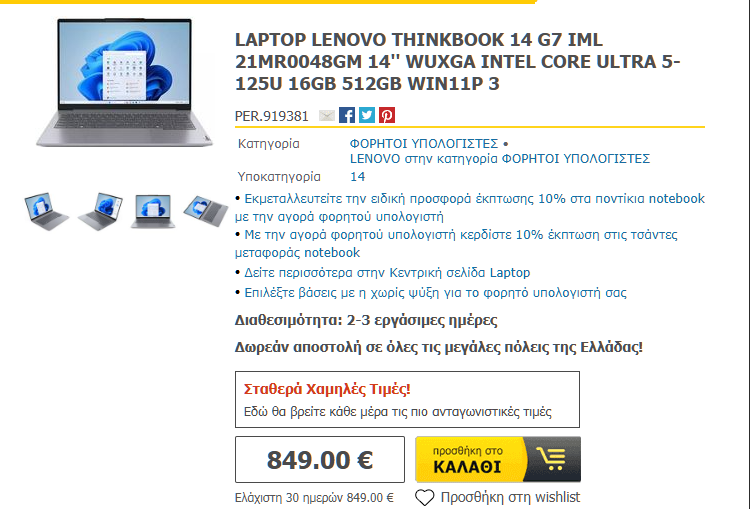
Task: Open the 10% notebook mice discount offer
Action: (470, 208)
